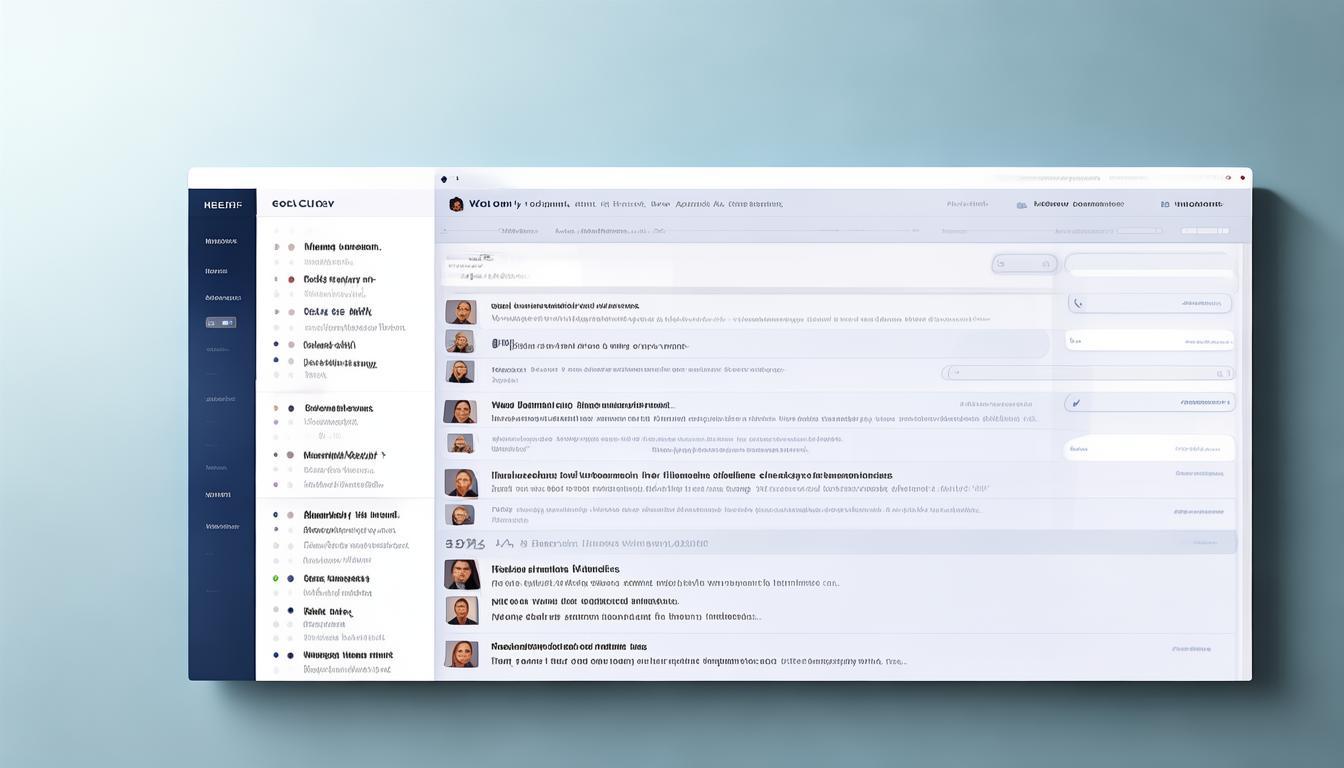Click the checkmark icon in the right panel field
The height and width of the screenshot is (768, 1344).
coord(1076,403)
